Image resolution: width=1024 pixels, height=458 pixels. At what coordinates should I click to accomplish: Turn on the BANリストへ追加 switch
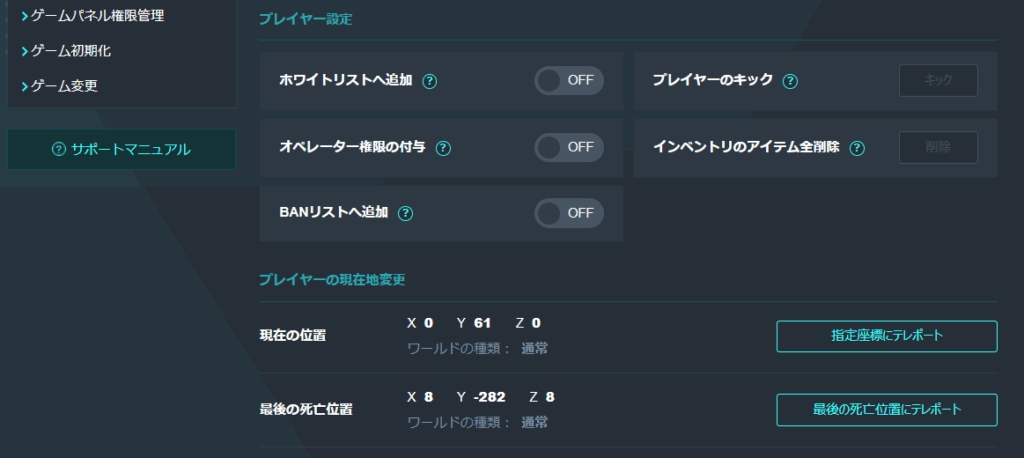[x=569, y=213]
